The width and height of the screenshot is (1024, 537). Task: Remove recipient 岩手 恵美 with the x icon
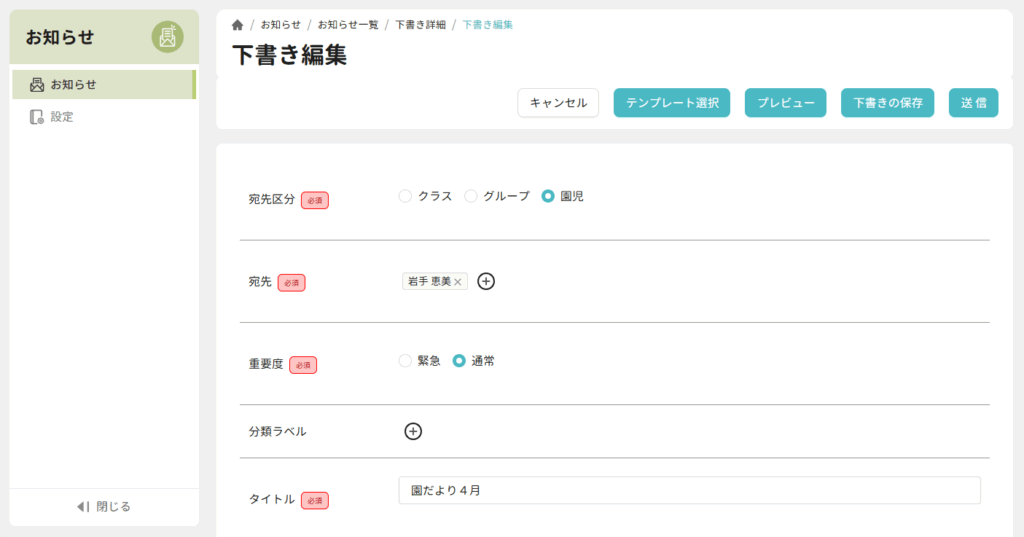(x=458, y=282)
